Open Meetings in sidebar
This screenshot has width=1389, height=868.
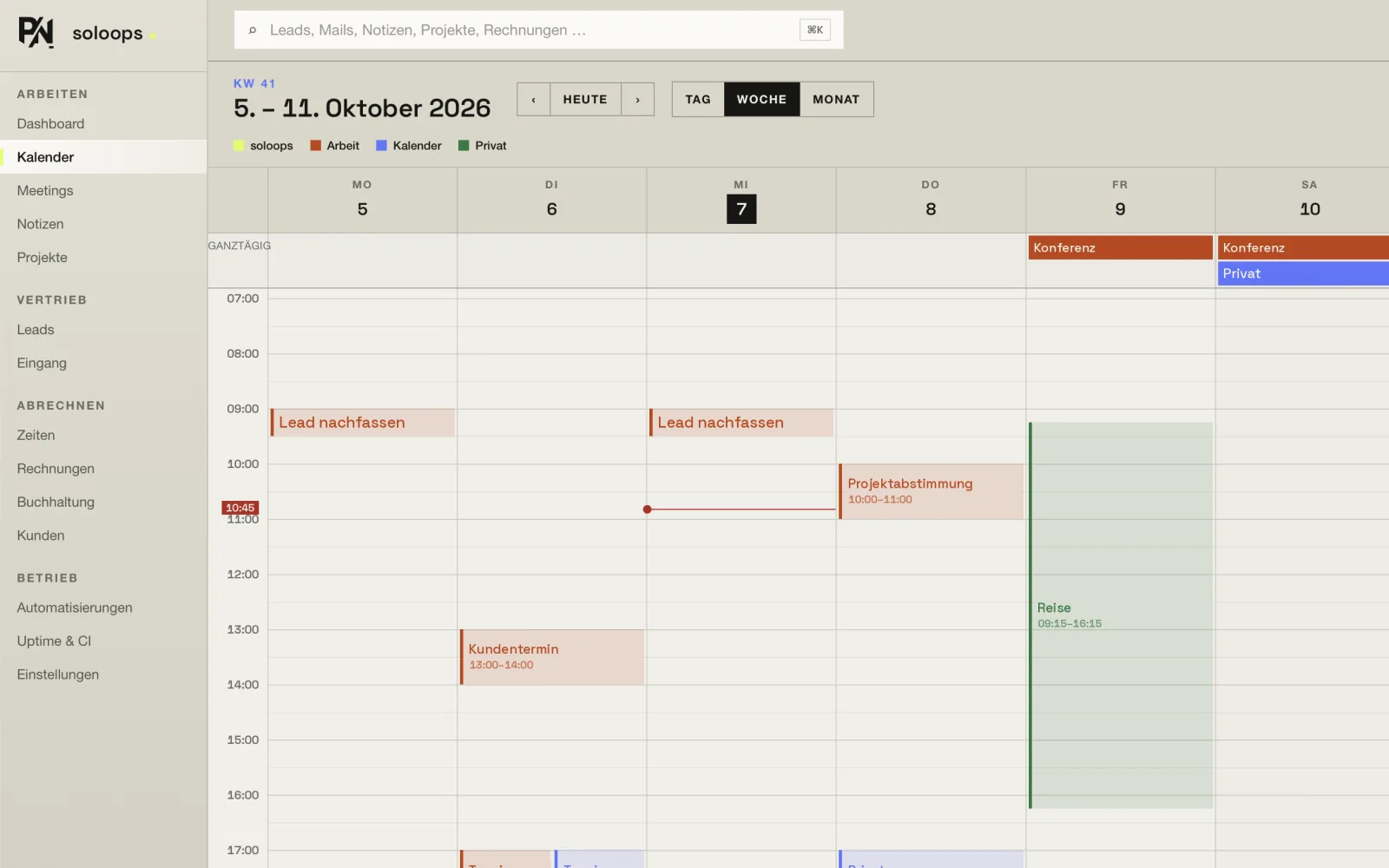coord(103,191)
